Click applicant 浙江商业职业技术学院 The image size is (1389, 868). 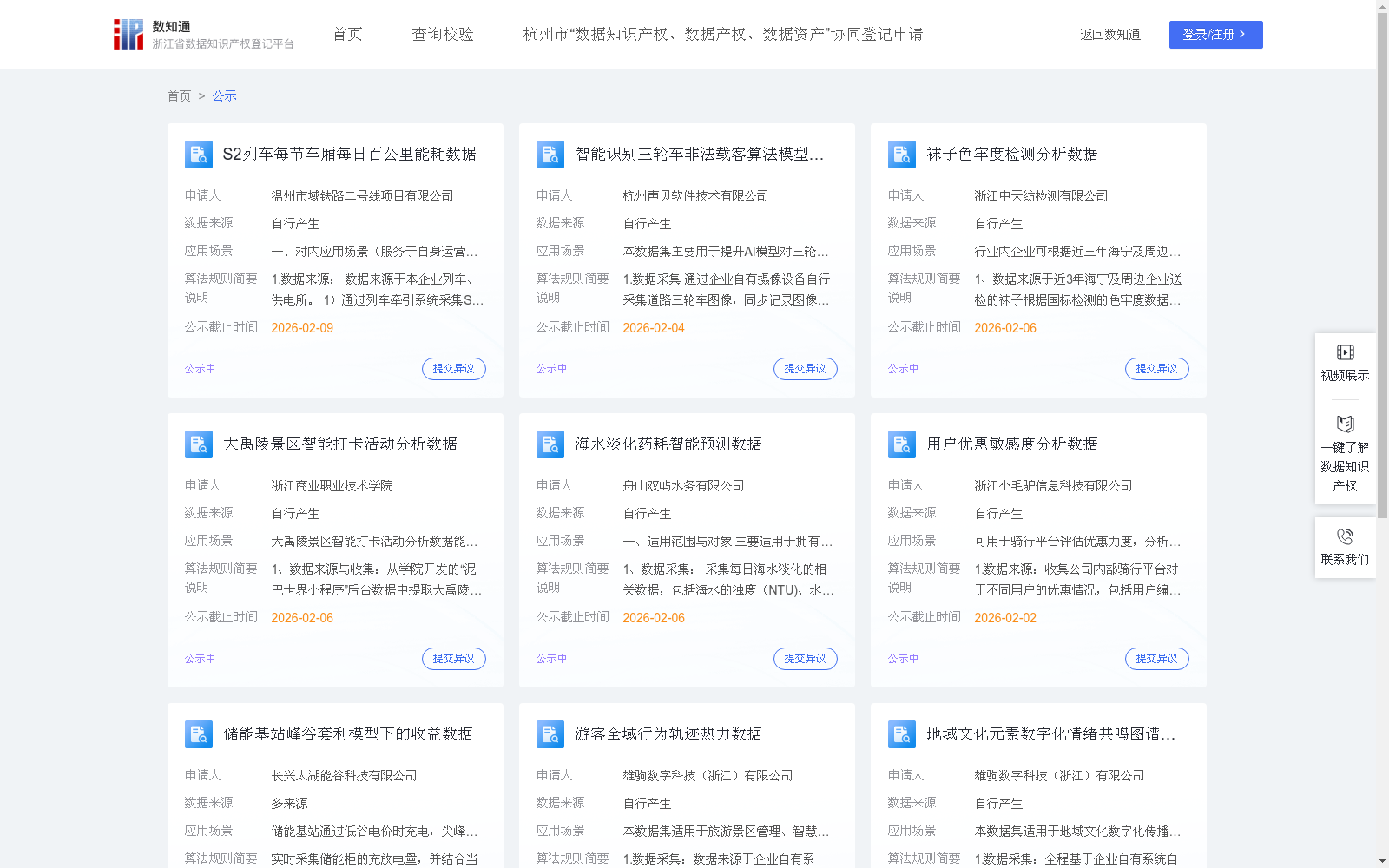(x=332, y=486)
